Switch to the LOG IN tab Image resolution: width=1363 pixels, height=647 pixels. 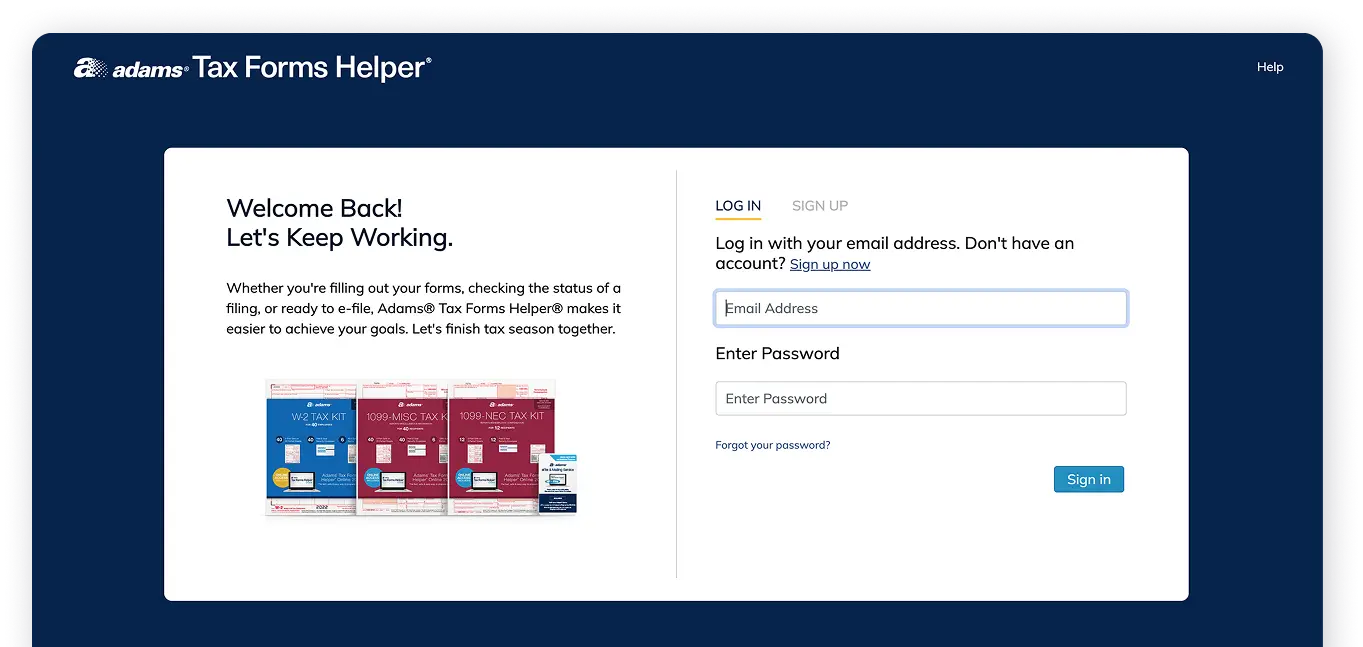point(738,206)
